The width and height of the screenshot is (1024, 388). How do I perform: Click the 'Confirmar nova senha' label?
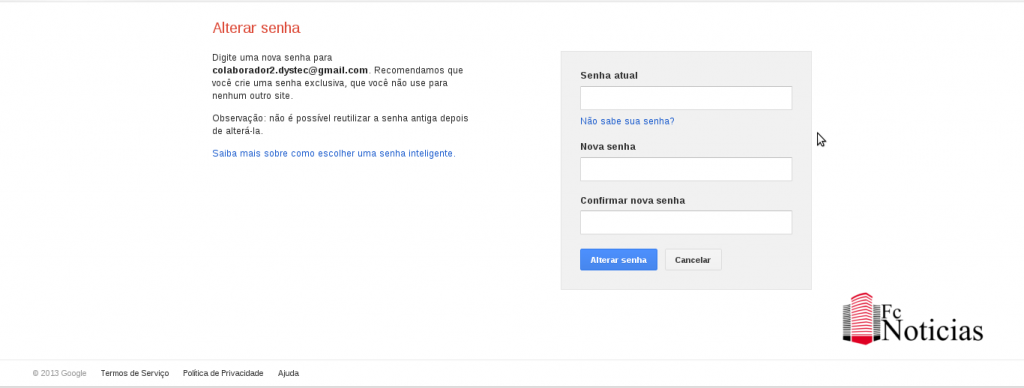coord(632,201)
